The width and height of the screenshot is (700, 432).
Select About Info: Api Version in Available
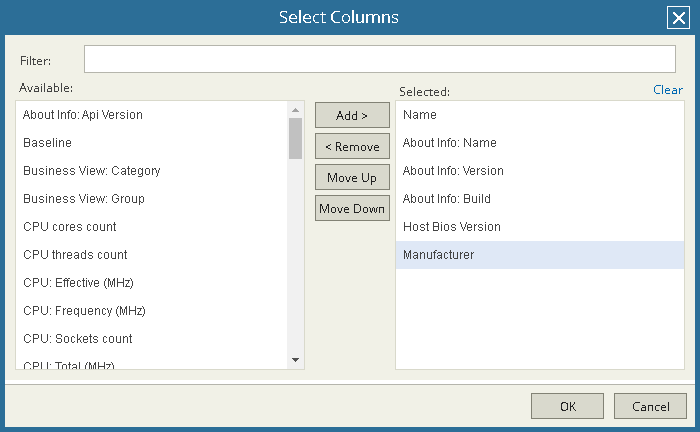(83, 115)
